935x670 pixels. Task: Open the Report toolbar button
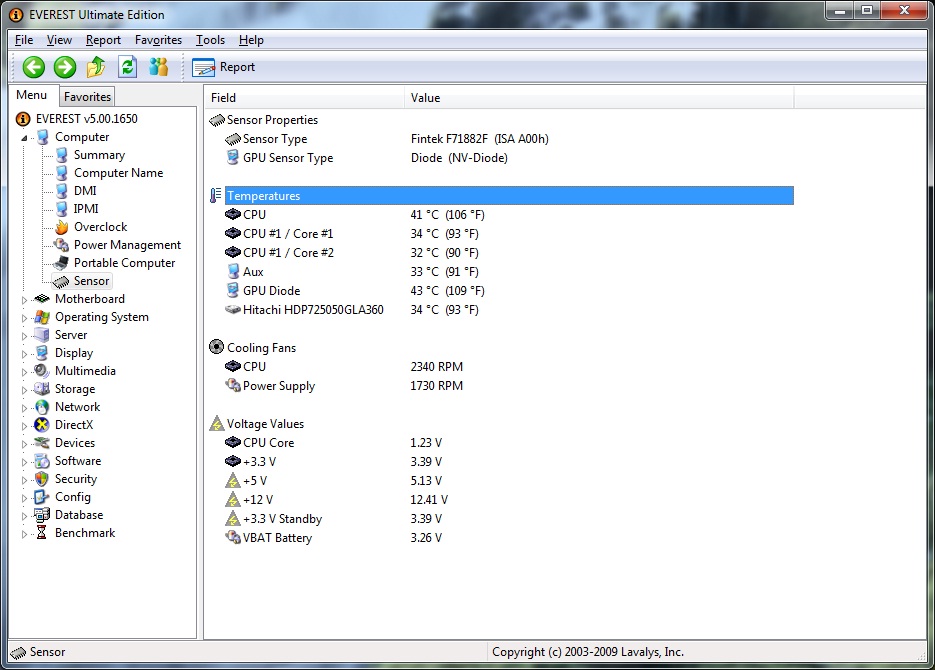click(224, 67)
